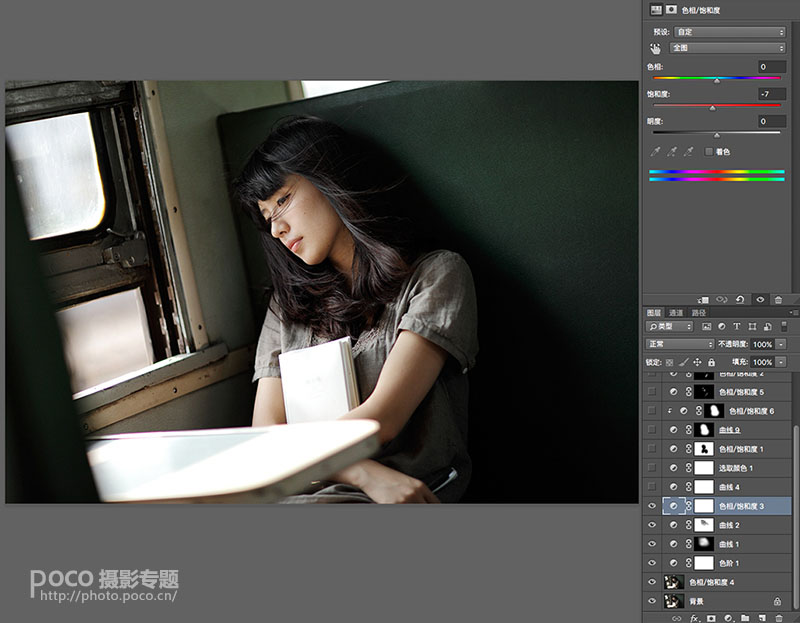The width and height of the screenshot is (800, 623).
Task: Pick the first eyedropper tool
Action: [656, 152]
